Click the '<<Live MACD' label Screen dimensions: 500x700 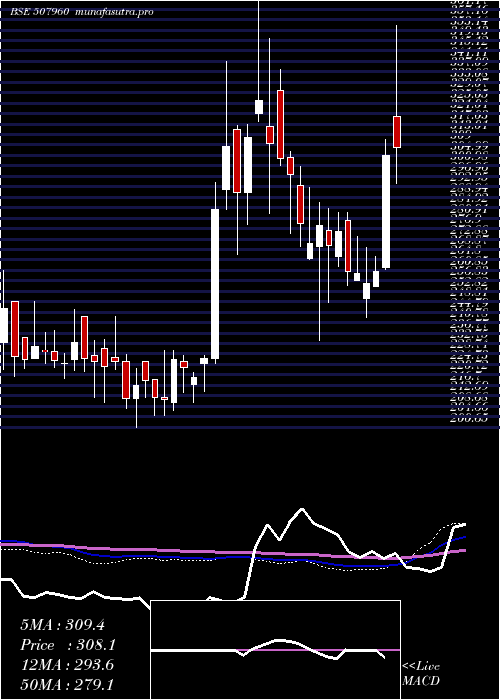point(421,674)
